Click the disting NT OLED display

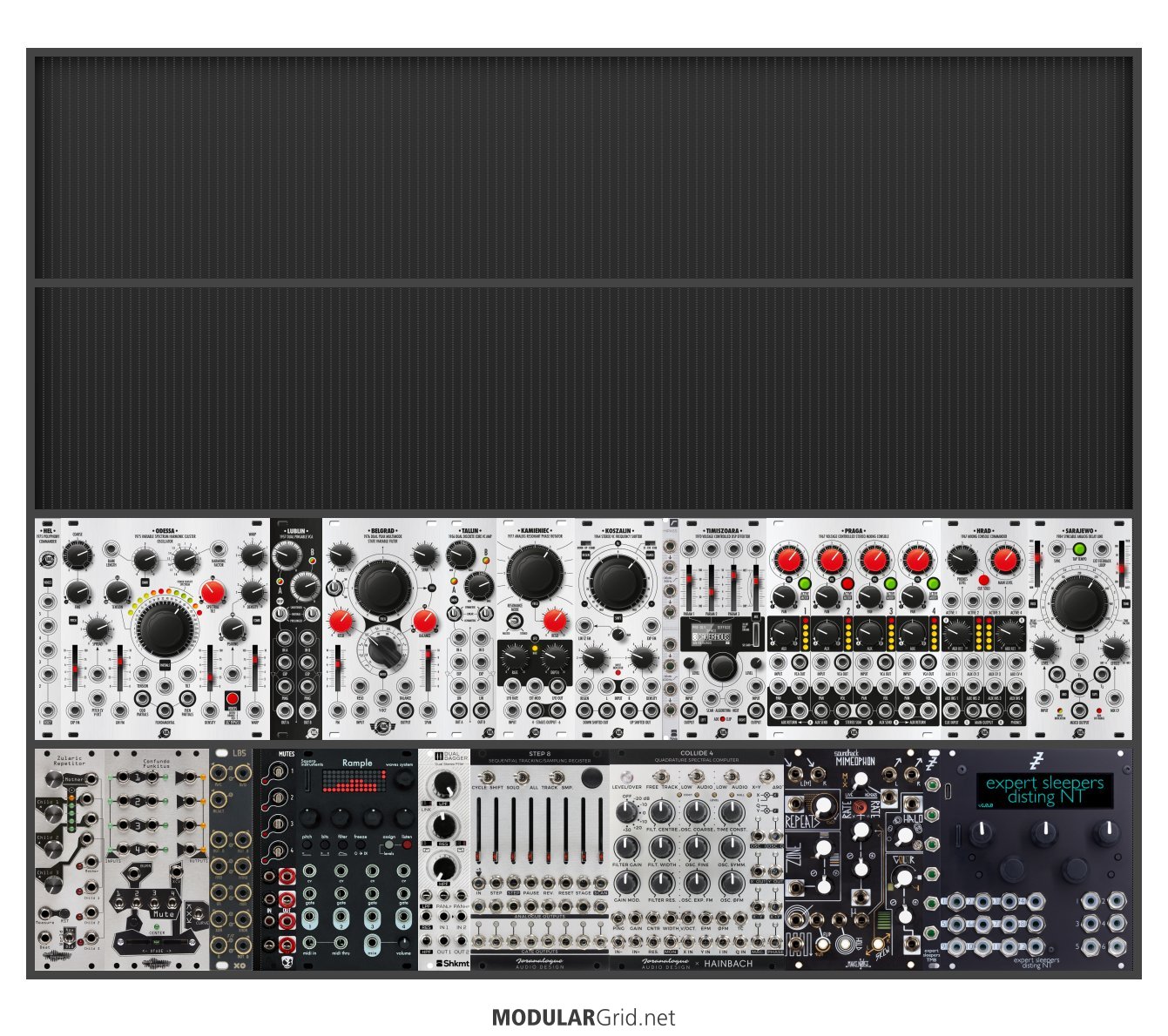(1043, 790)
